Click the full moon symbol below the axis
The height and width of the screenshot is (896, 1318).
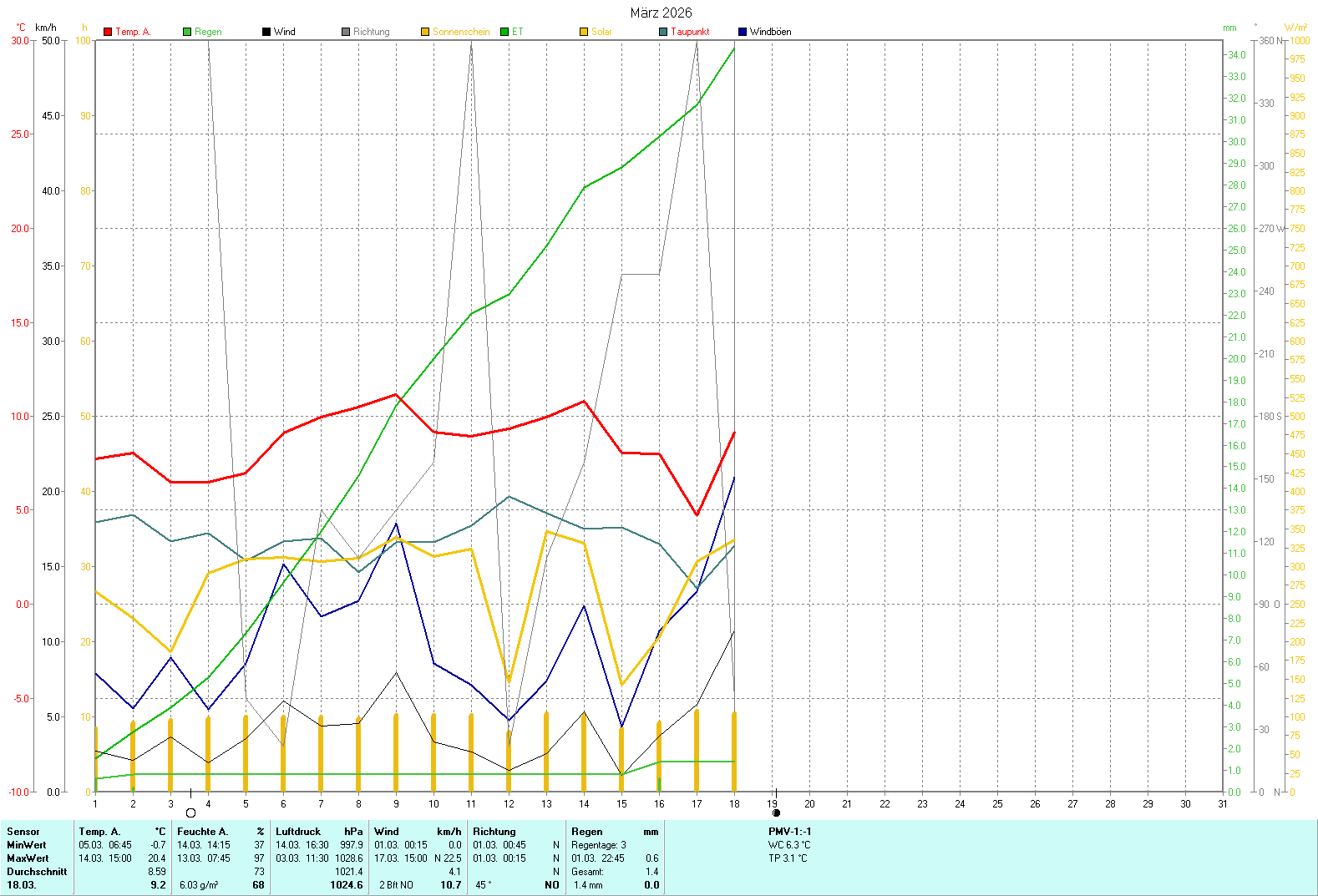[x=190, y=812]
